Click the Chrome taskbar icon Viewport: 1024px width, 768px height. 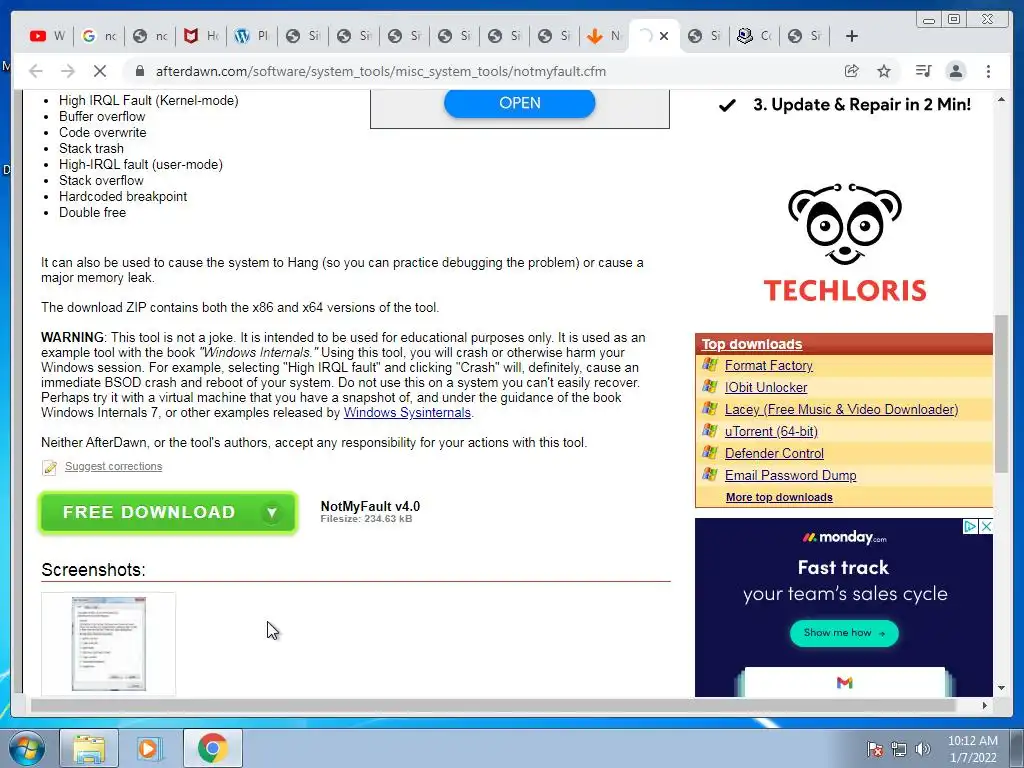click(x=212, y=748)
